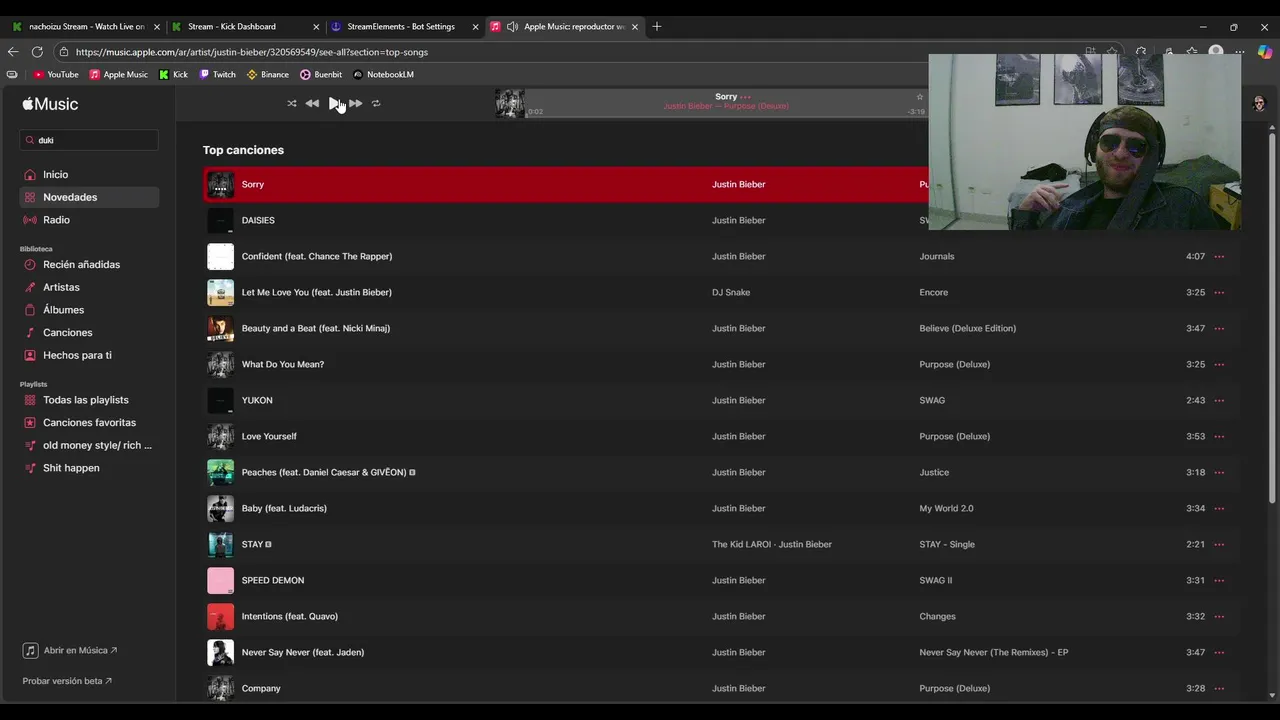Screen dimensions: 1280x720
Task: Open more options for STAY row
Action: pyautogui.click(x=1219, y=544)
